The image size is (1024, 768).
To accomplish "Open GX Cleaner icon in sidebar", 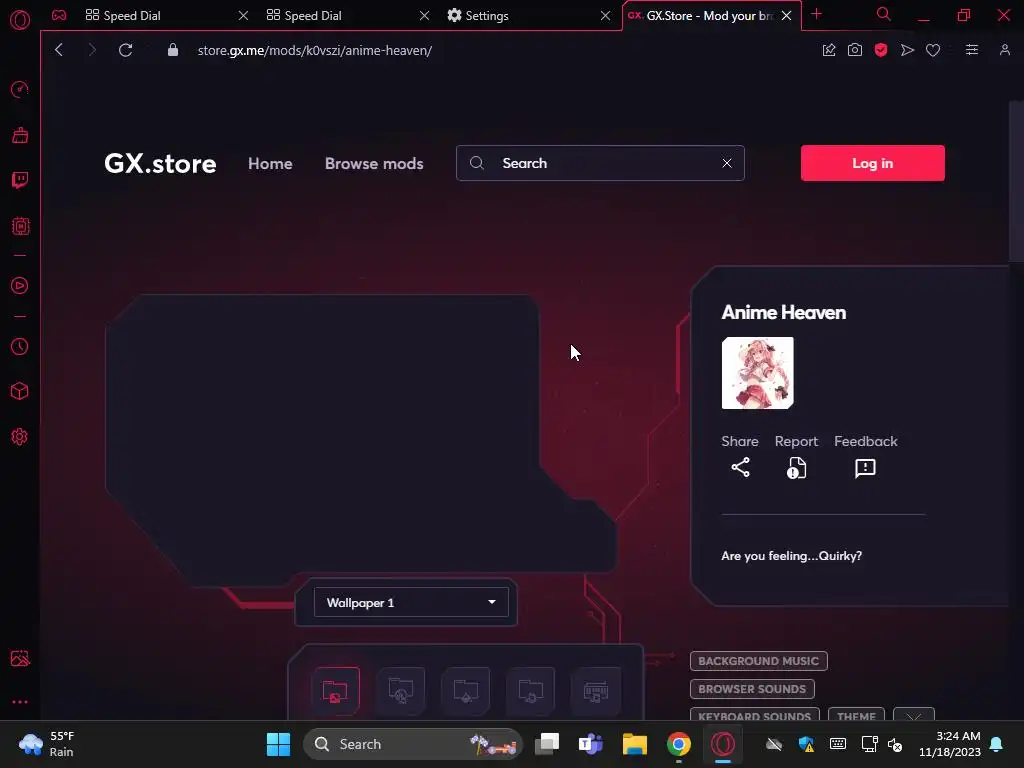I will point(20,135).
